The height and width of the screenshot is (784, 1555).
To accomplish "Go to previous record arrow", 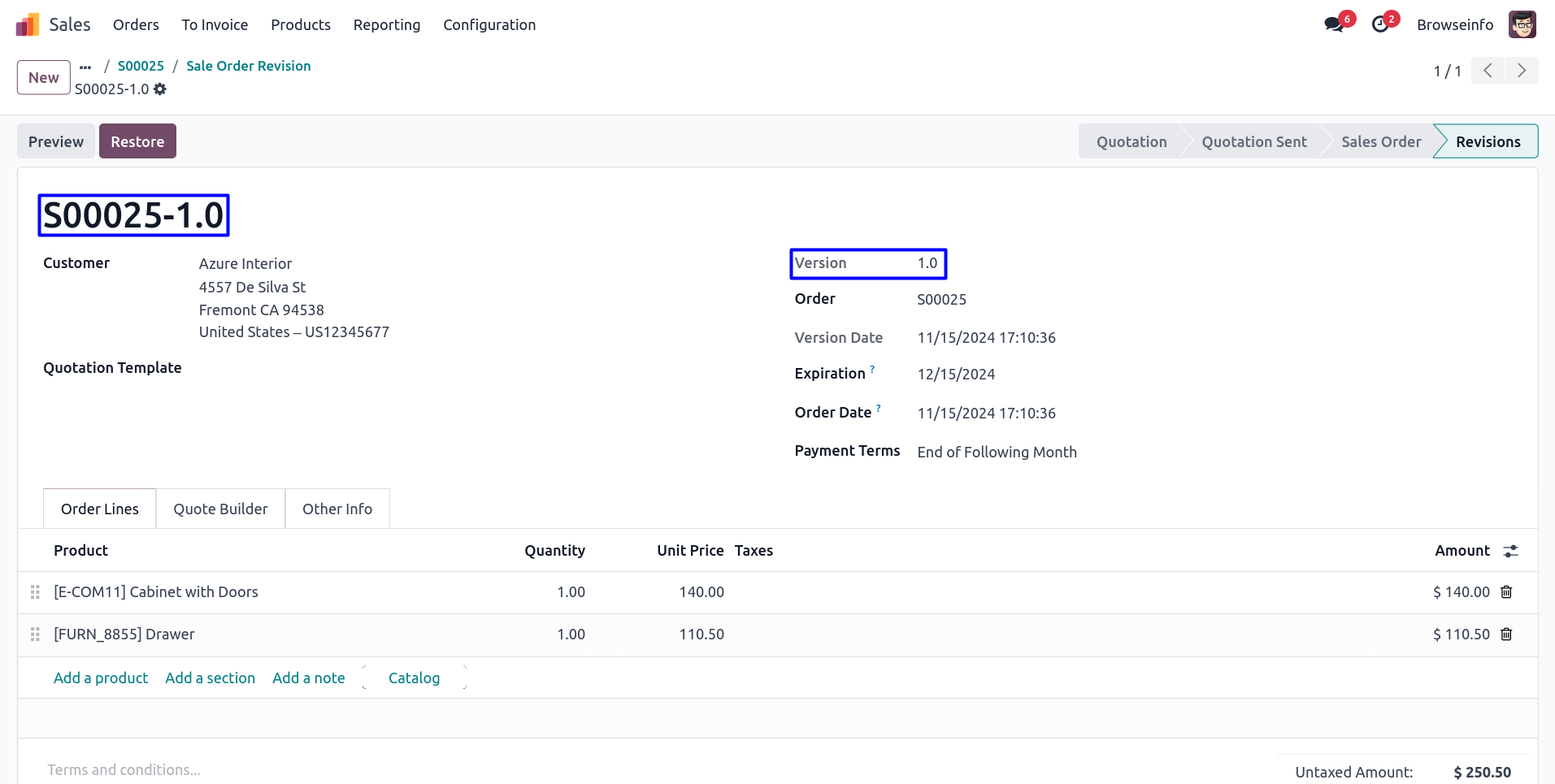I will click(1488, 71).
